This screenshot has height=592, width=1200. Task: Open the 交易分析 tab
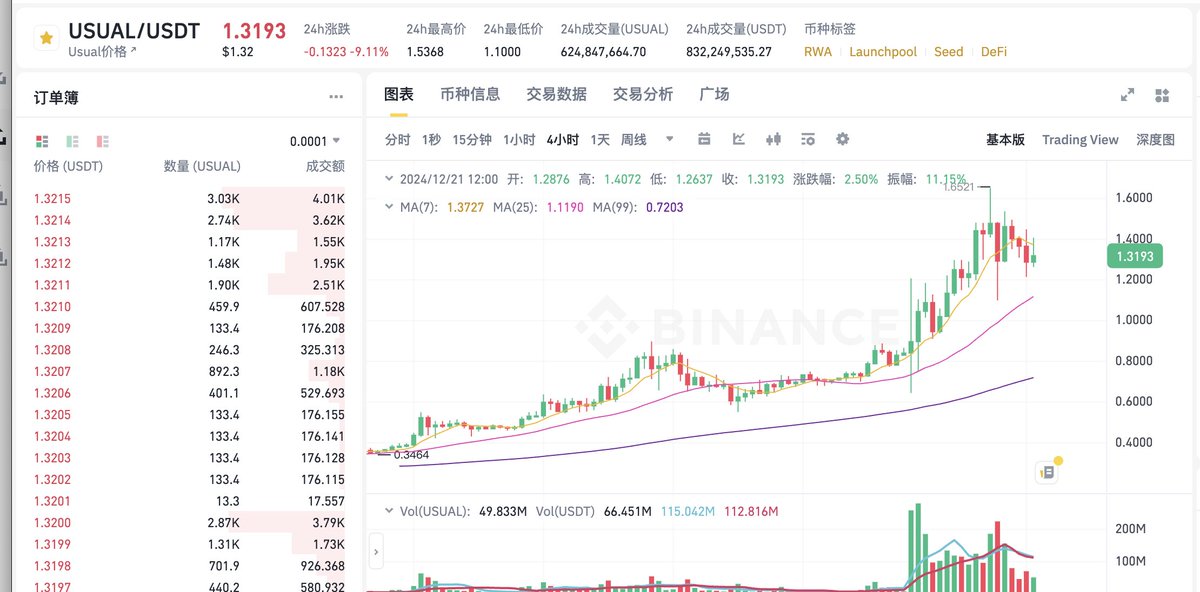point(643,94)
